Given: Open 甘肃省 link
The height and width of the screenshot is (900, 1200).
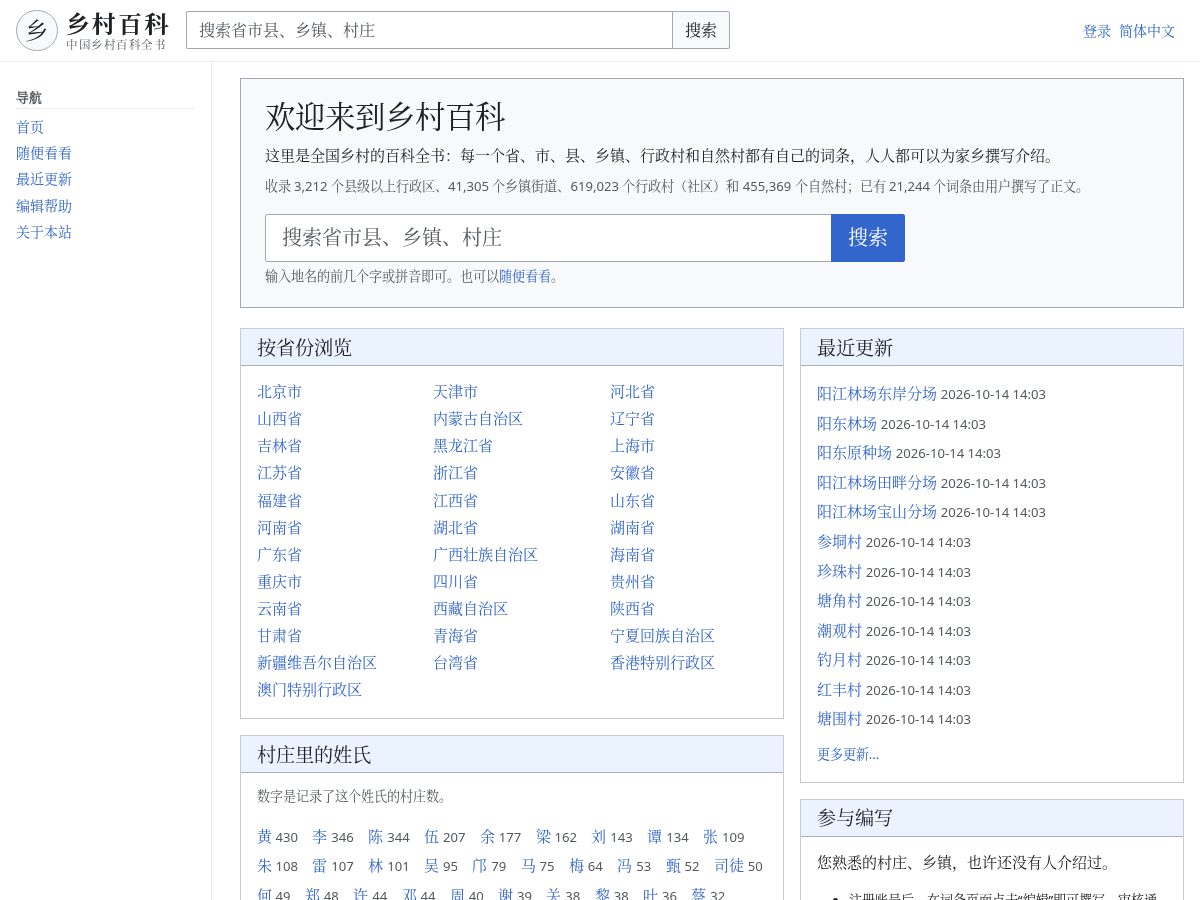Looking at the screenshot, I should pos(279,635).
